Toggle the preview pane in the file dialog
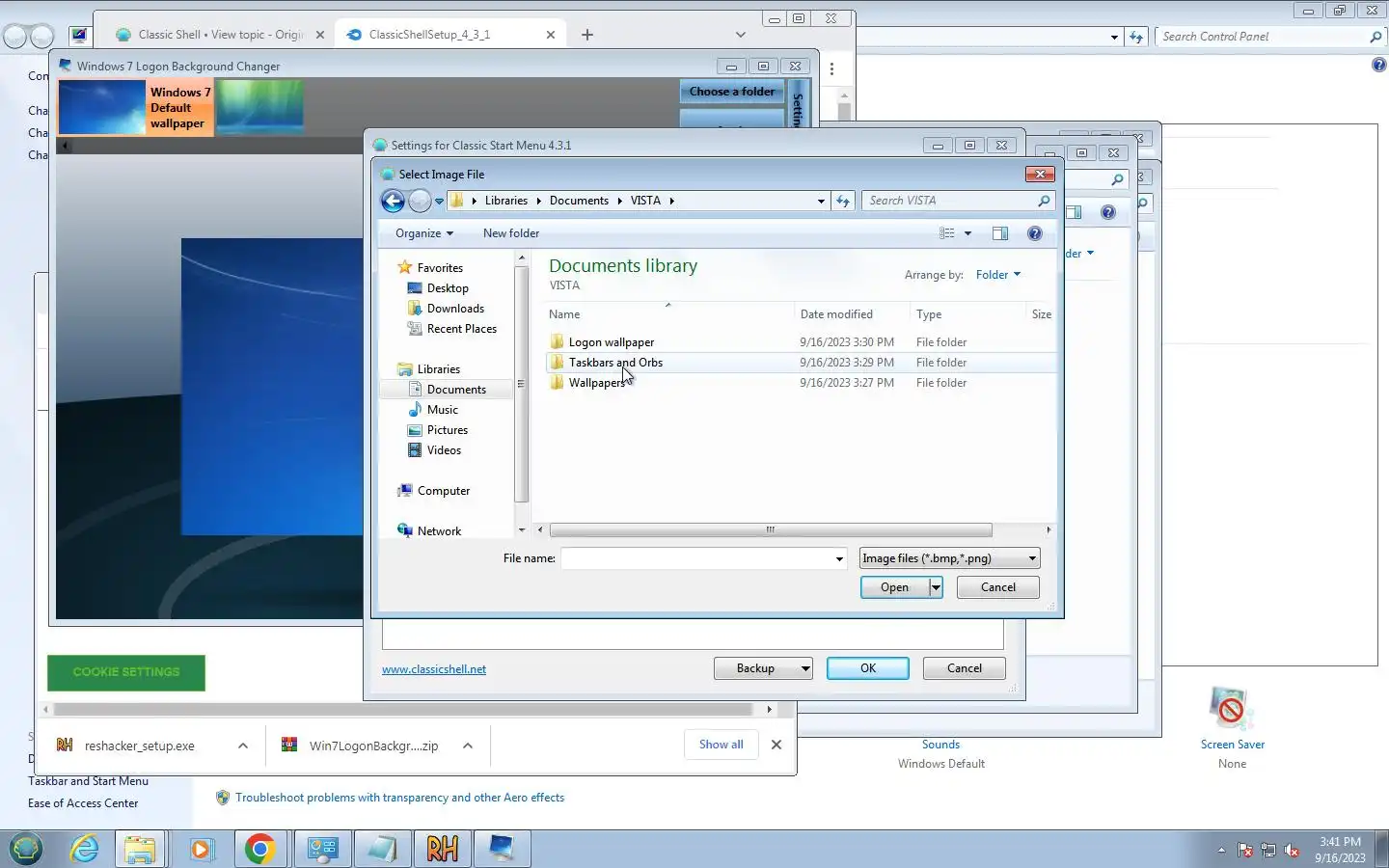The height and width of the screenshot is (868, 1389). pyautogui.click(x=1000, y=233)
